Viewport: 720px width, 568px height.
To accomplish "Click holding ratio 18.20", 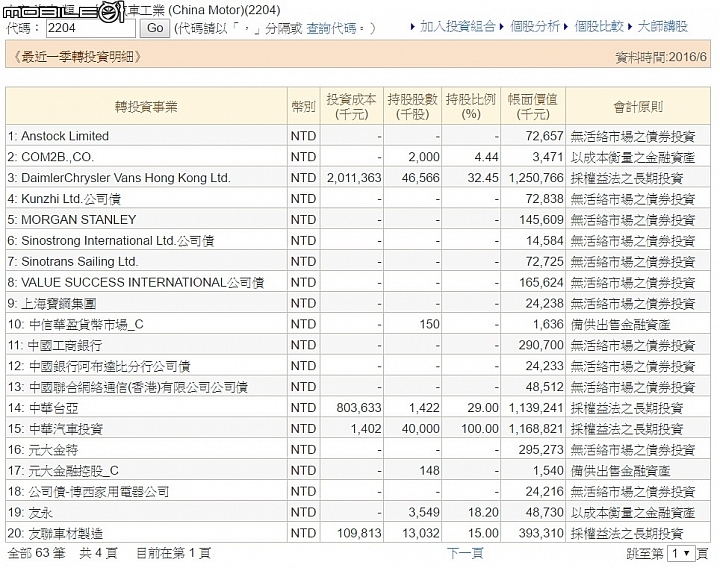I will click(x=483, y=512).
